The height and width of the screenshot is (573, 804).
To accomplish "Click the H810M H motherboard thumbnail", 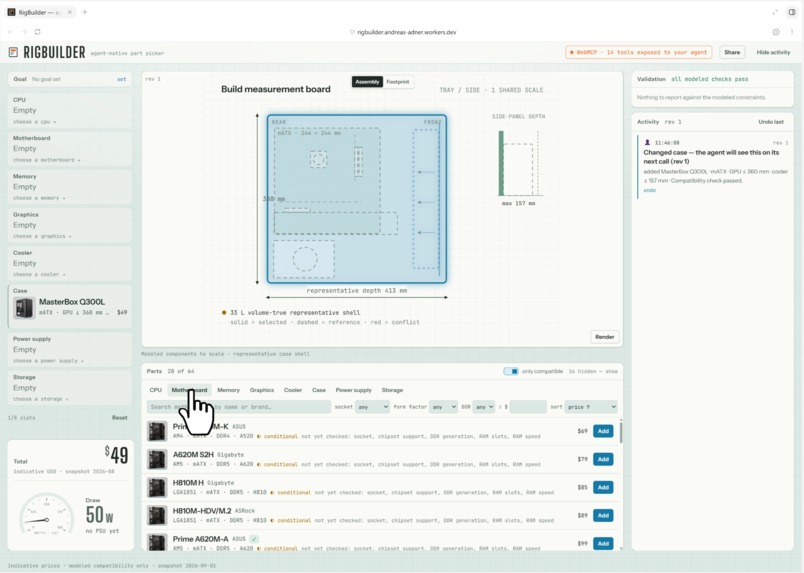I will click(157, 487).
